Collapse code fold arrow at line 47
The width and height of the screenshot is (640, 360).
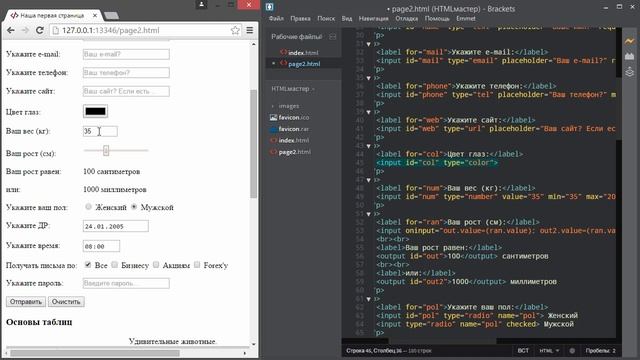[369, 180]
